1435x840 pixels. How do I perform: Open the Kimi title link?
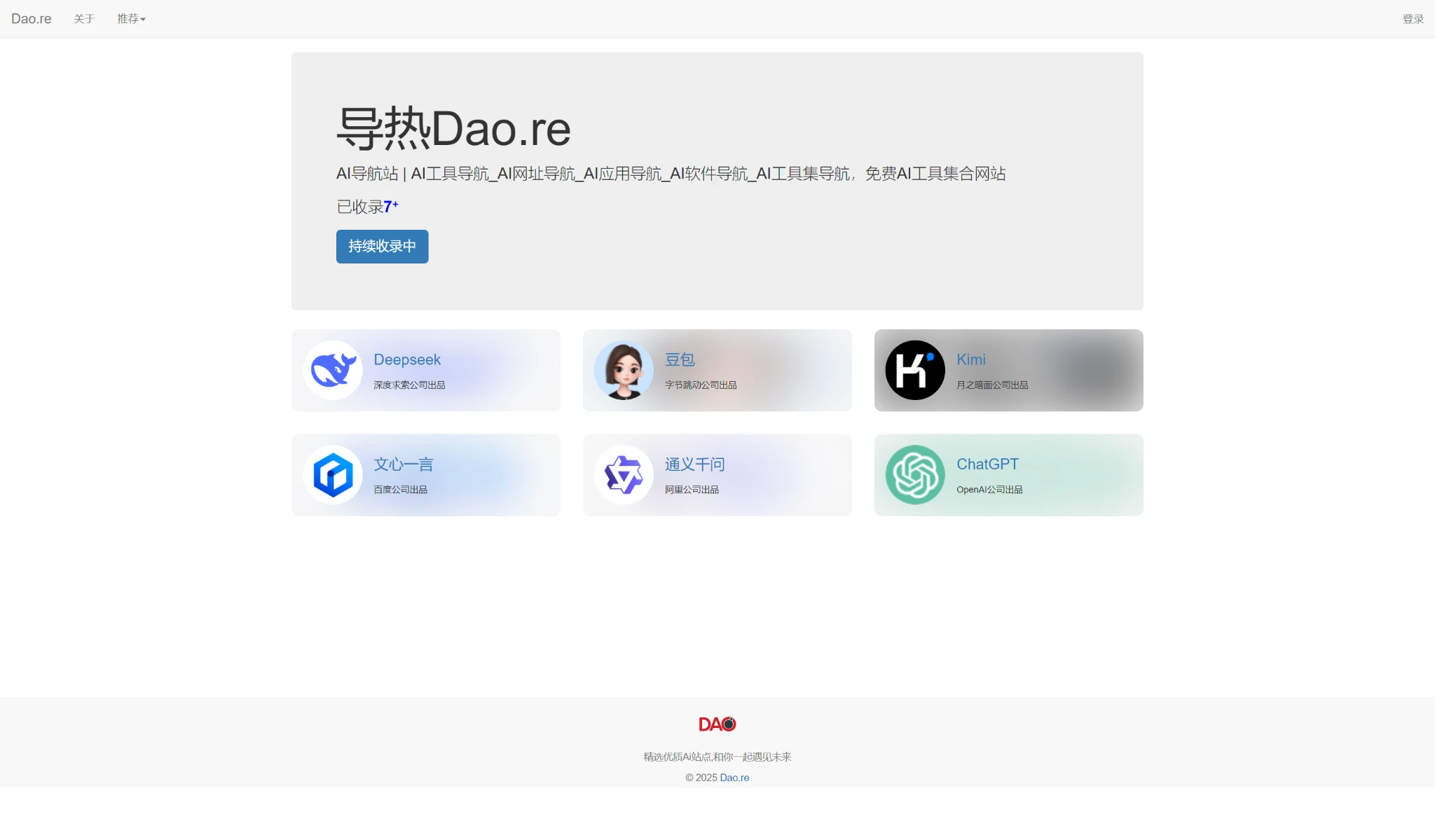[x=970, y=359]
